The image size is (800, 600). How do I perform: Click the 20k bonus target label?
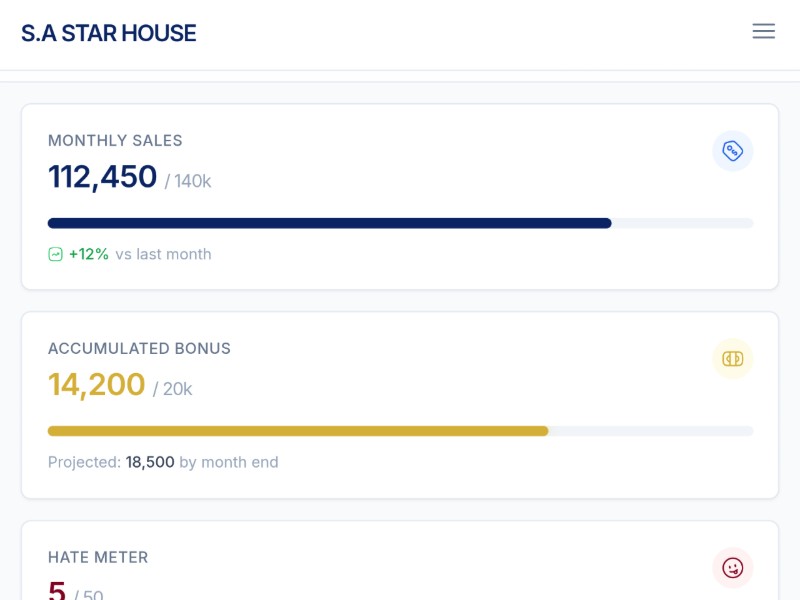[175, 389]
